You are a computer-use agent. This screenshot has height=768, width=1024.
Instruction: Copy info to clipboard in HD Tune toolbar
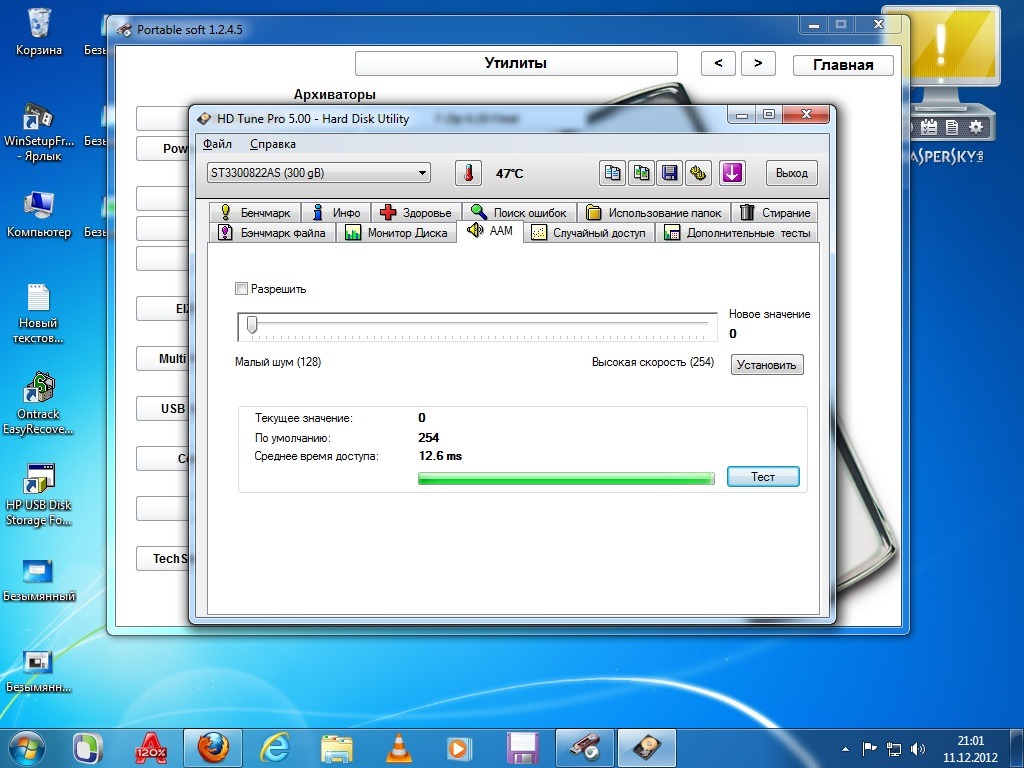[x=613, y=173]
